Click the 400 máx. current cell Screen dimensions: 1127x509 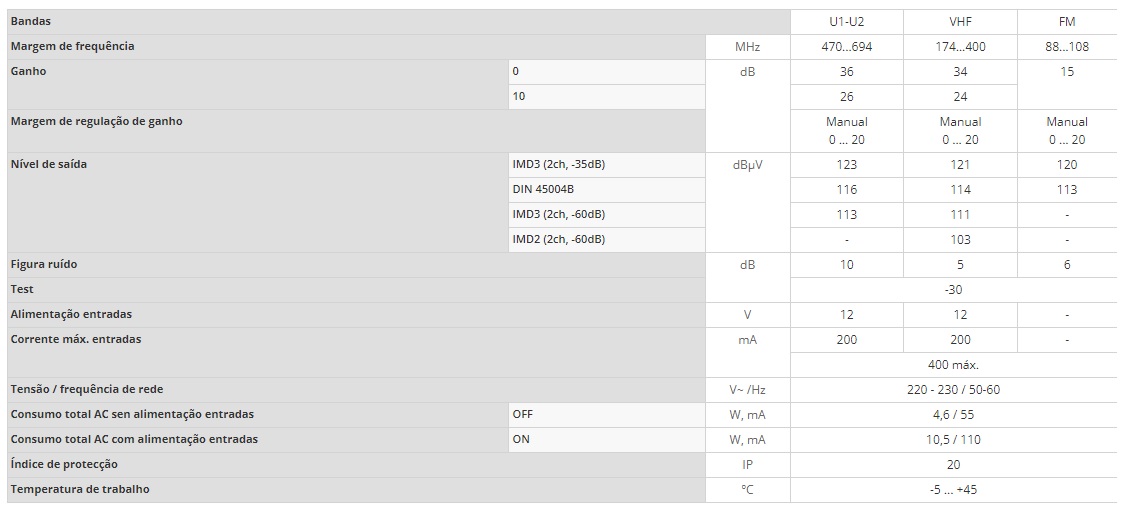(x=954, y=364)
